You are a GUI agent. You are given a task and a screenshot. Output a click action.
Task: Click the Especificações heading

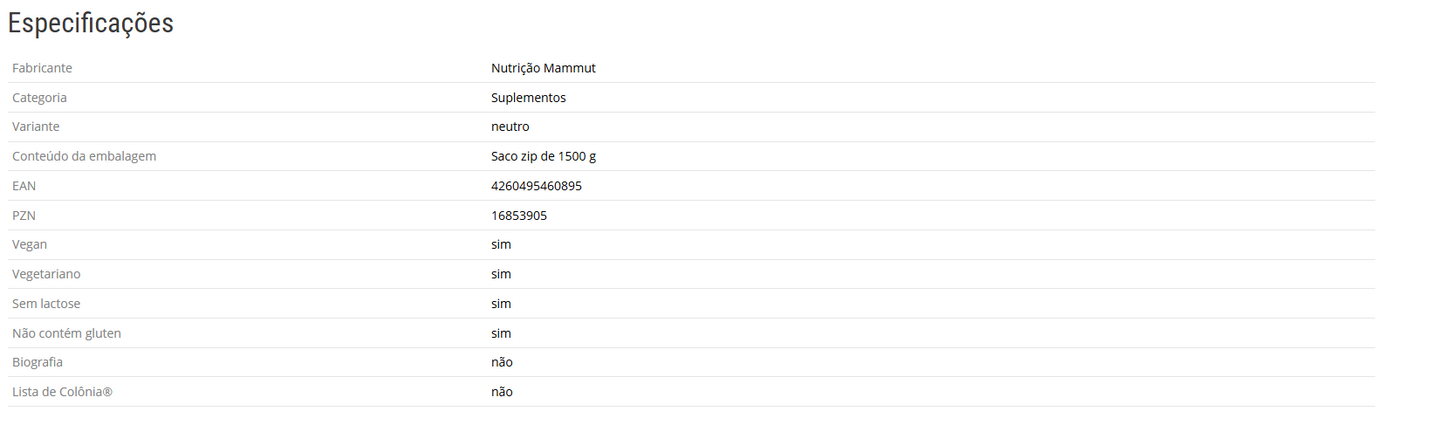pyautogui.click(x=91, y=24)
